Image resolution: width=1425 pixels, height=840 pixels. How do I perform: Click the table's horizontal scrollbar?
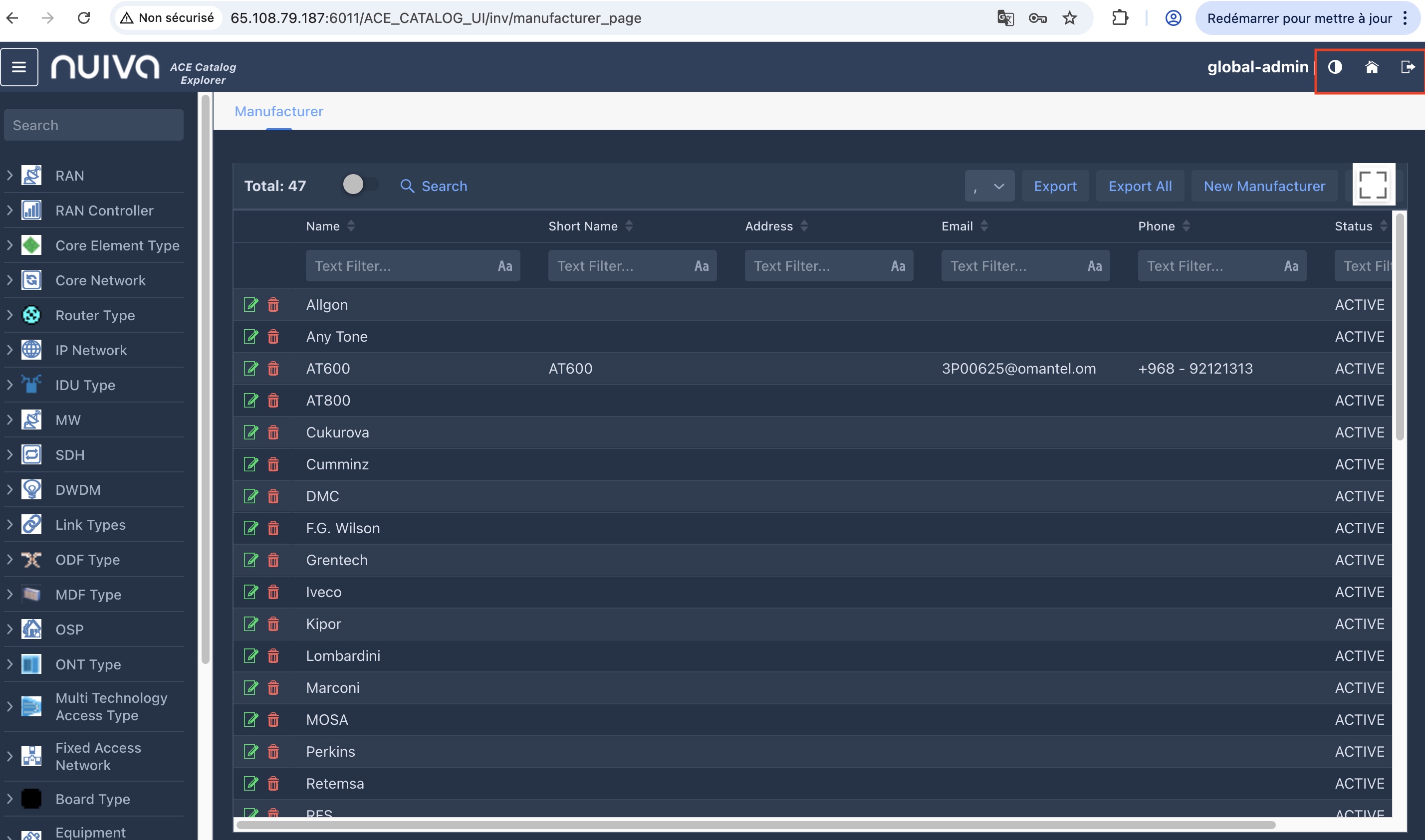pyautogui.click(x=755, y=825)
